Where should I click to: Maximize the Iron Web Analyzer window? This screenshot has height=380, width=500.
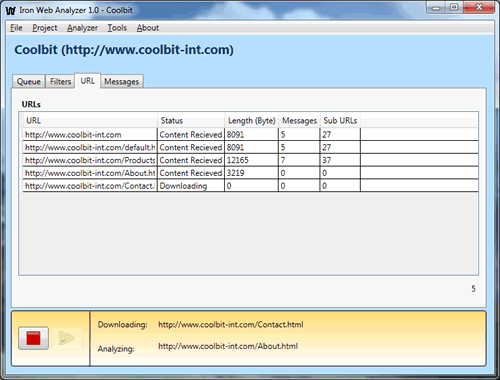tap(454, 7)
